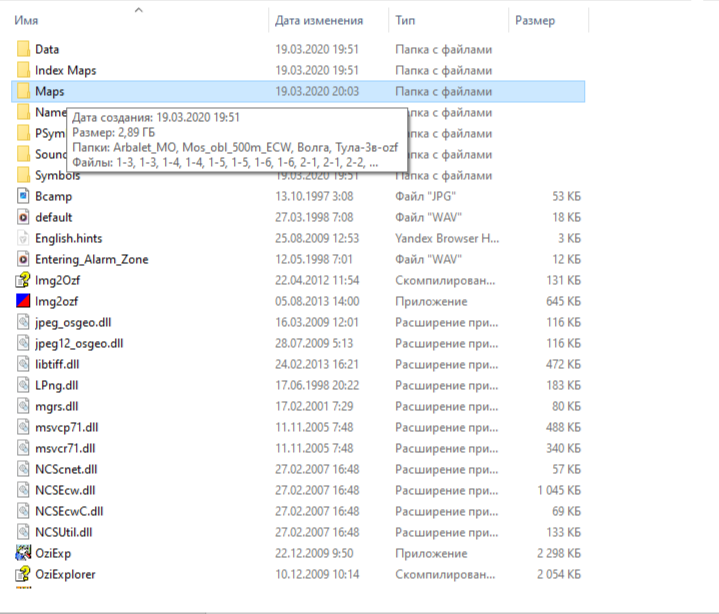Click the Размер column header

click(535, 20)
